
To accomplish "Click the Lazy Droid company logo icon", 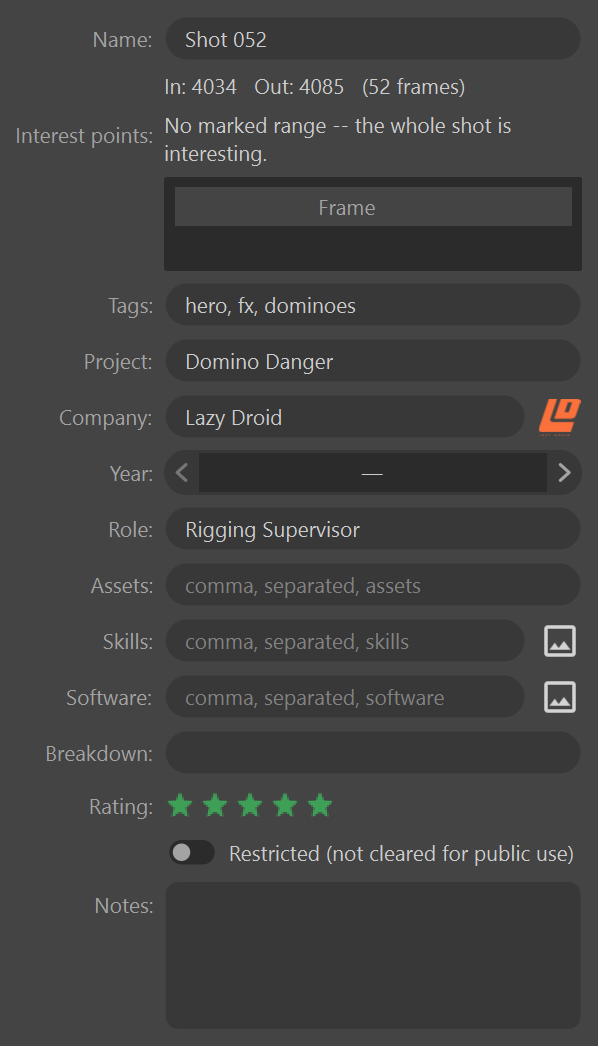I will (x=560, y=417).
